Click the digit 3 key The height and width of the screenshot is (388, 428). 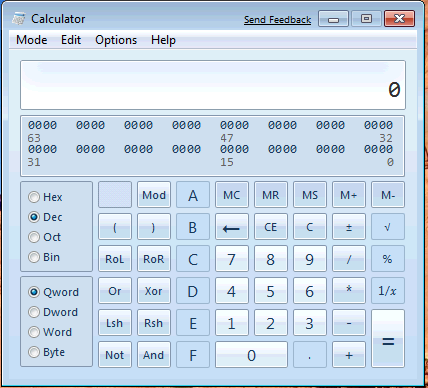coord(310,323)
